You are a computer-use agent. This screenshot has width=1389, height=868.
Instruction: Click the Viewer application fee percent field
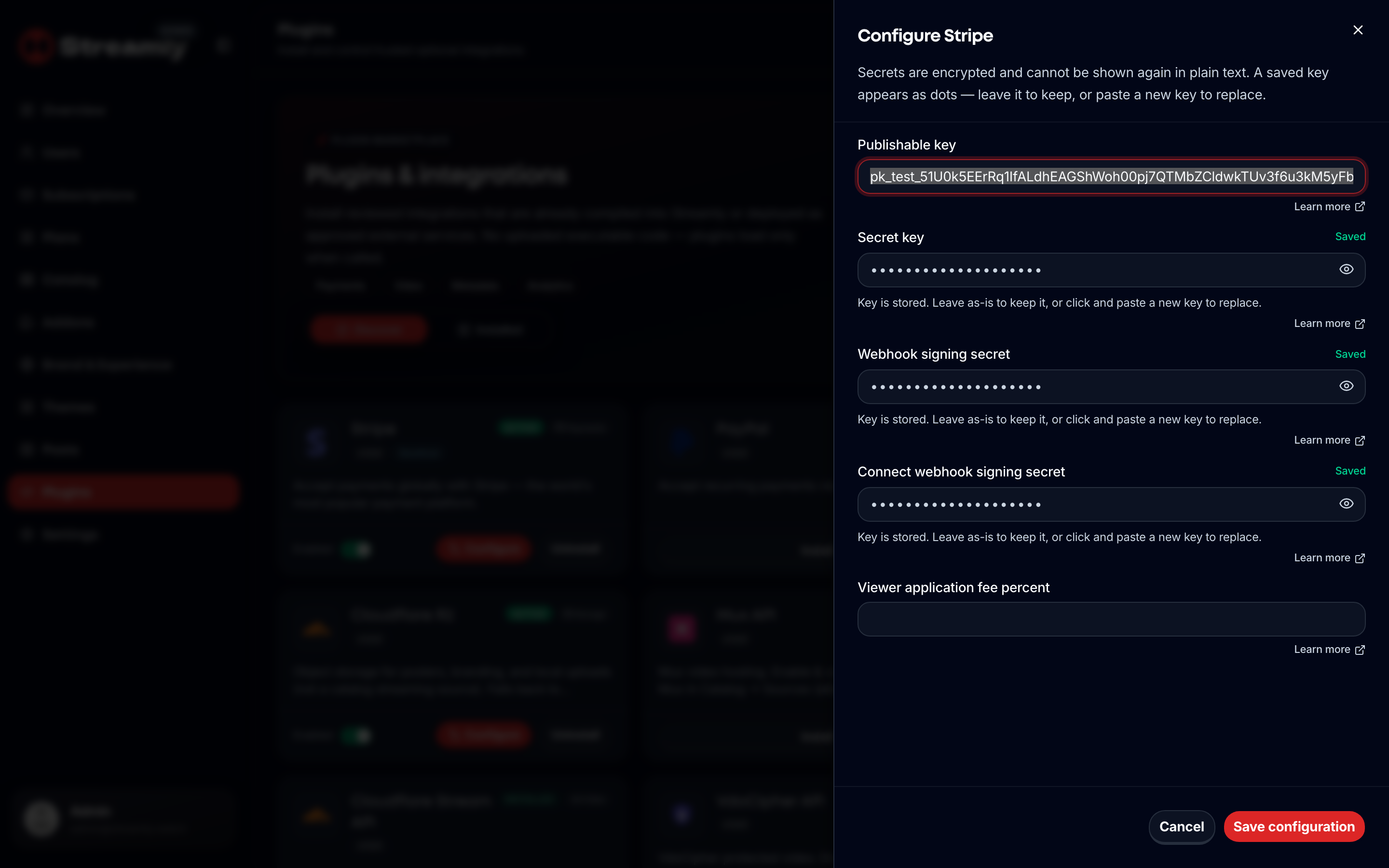click(x=1111, y=619)
